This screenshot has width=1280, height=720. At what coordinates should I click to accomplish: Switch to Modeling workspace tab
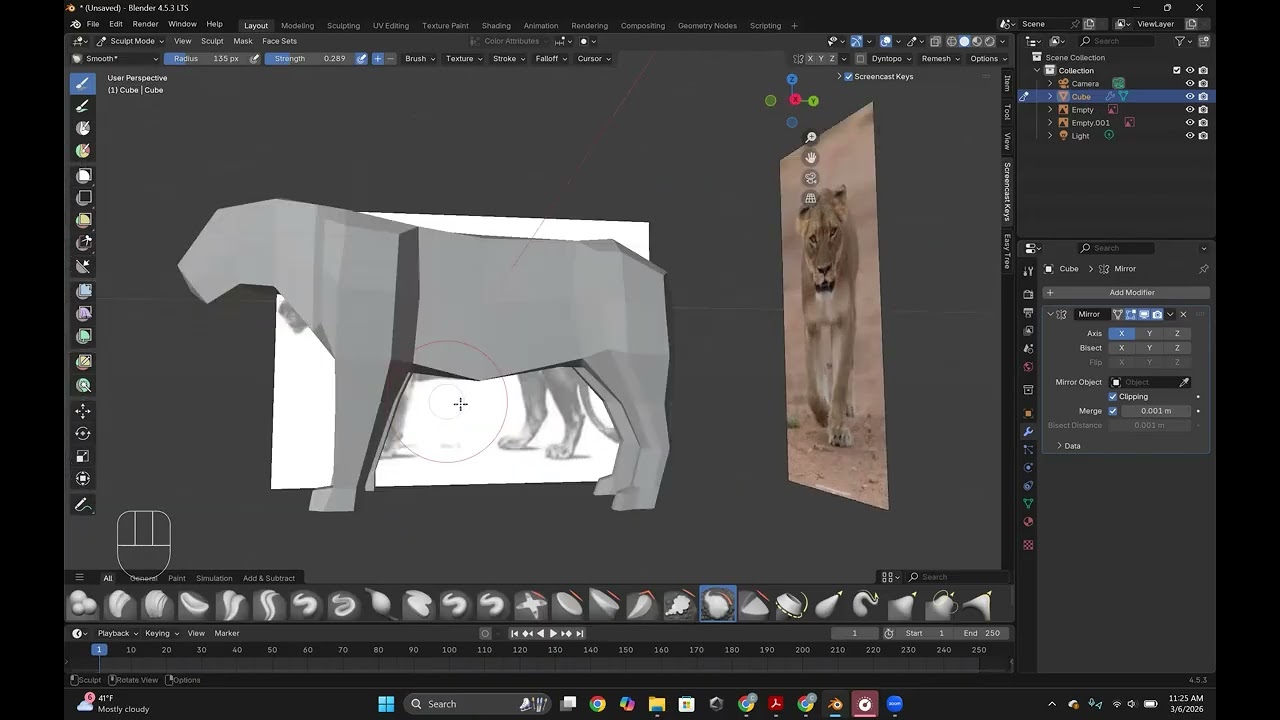click(x=297, y=25)
